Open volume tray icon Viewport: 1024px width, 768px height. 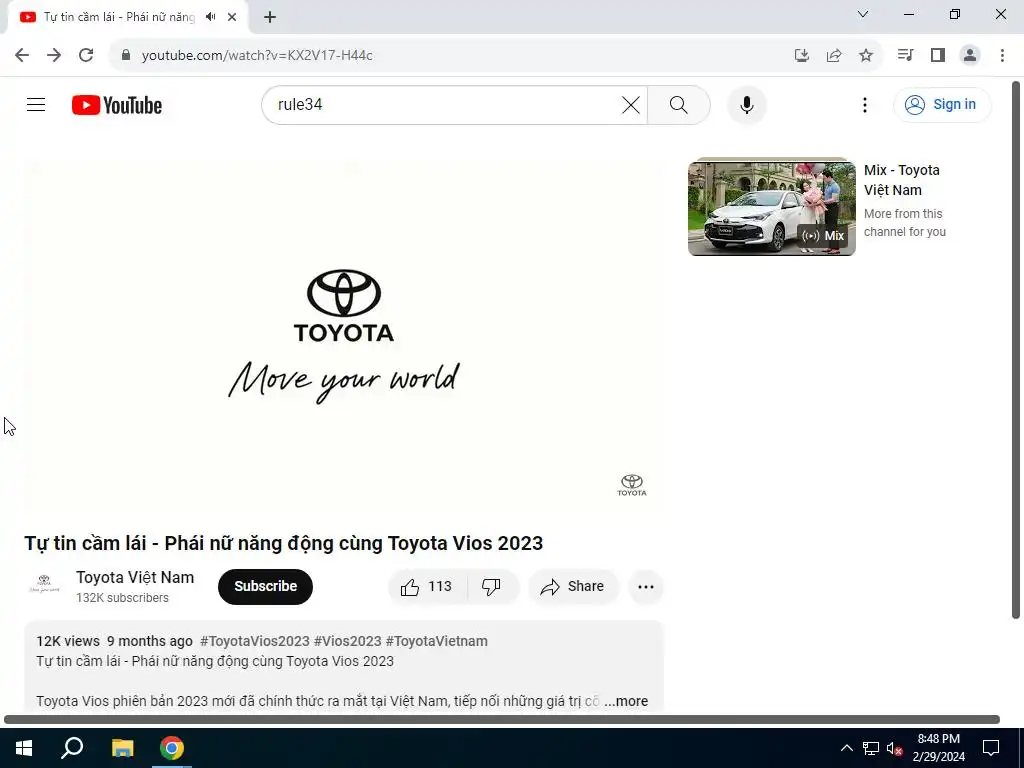pos(895,748)
